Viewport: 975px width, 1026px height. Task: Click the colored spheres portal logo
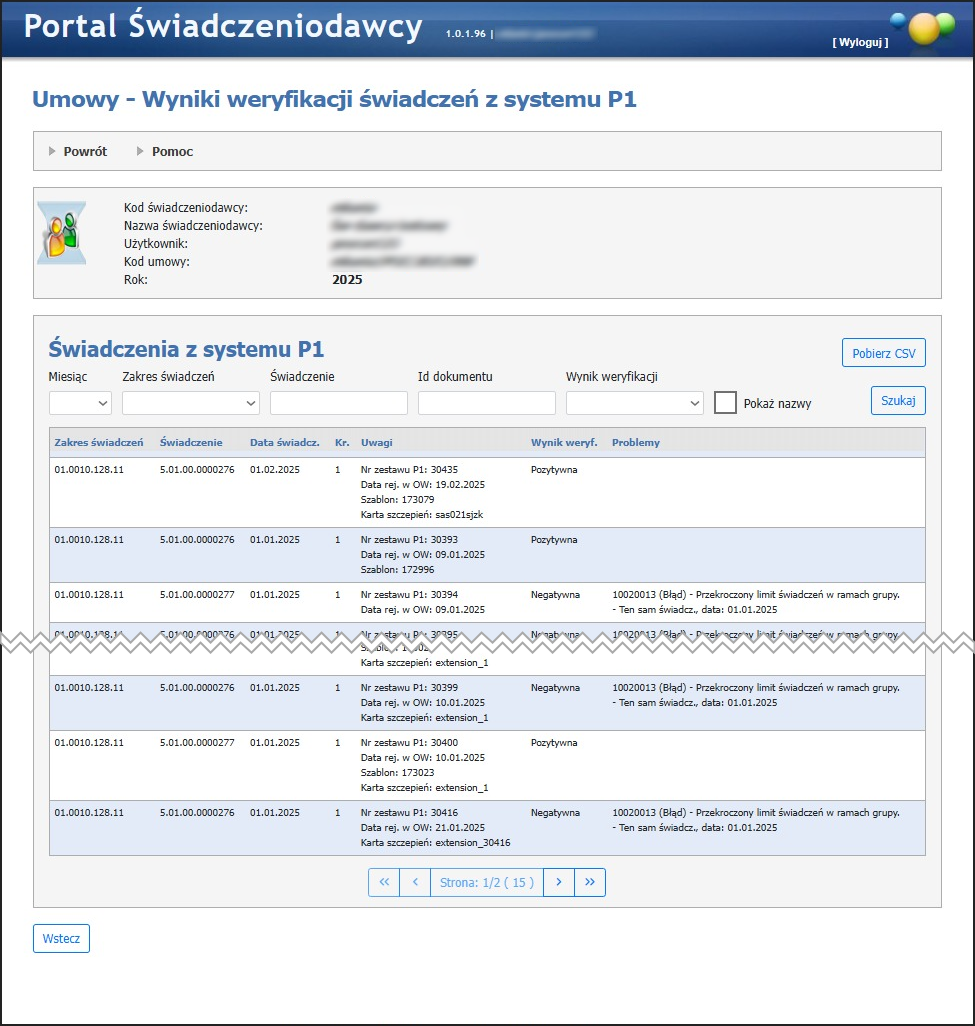[922, 27]
